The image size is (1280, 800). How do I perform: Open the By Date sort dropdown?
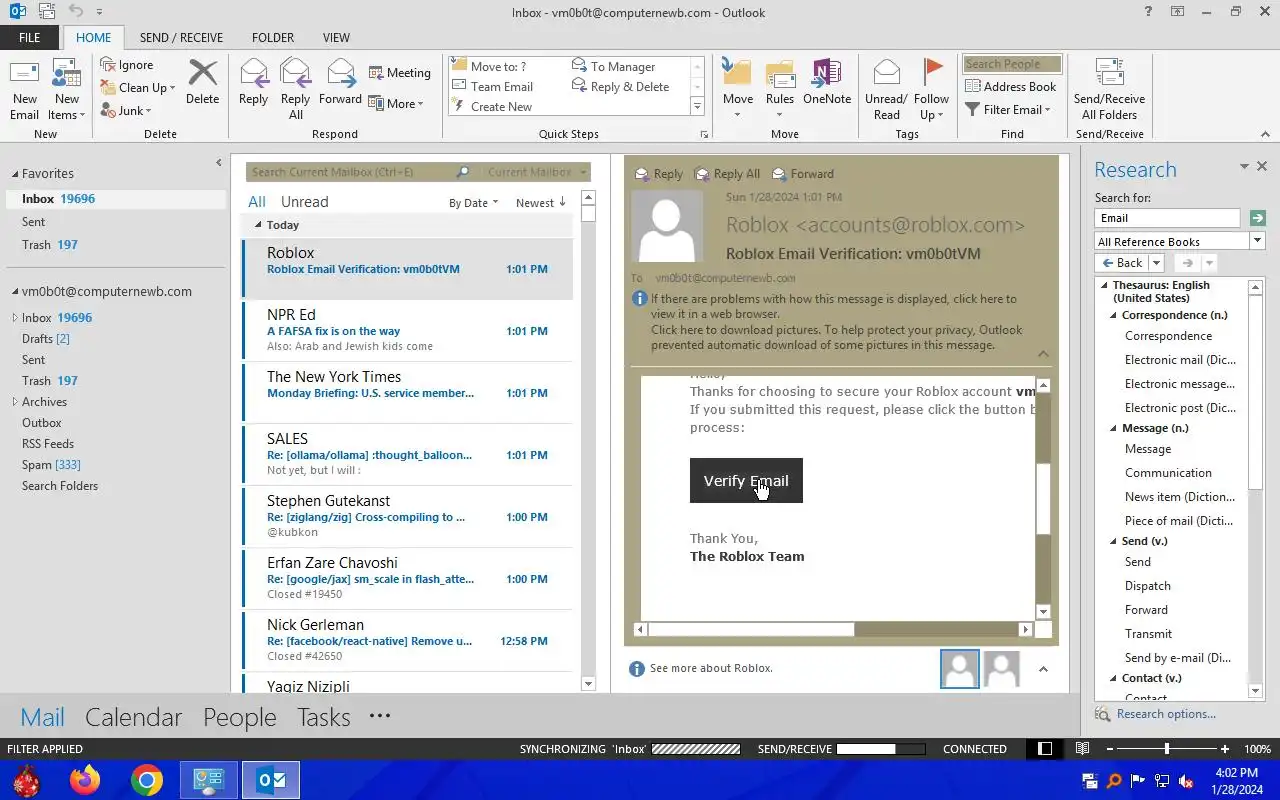473,203
